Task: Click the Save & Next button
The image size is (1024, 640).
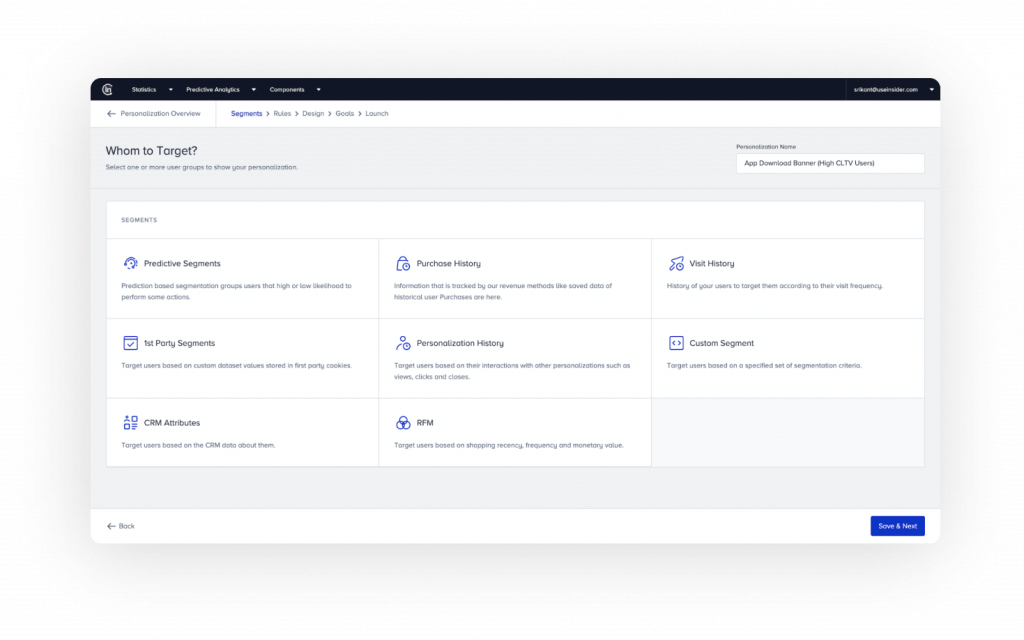Action: coord(897,526)
